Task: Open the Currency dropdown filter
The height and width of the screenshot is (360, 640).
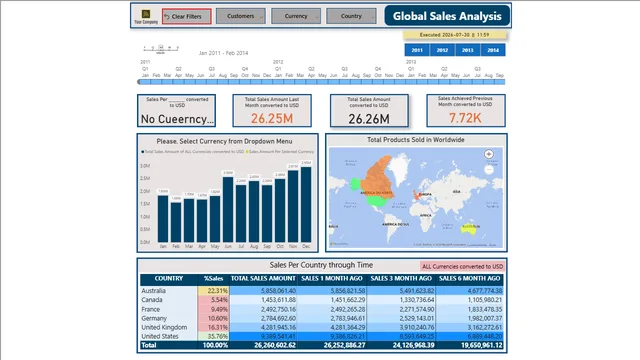Action: pos(296,16)
